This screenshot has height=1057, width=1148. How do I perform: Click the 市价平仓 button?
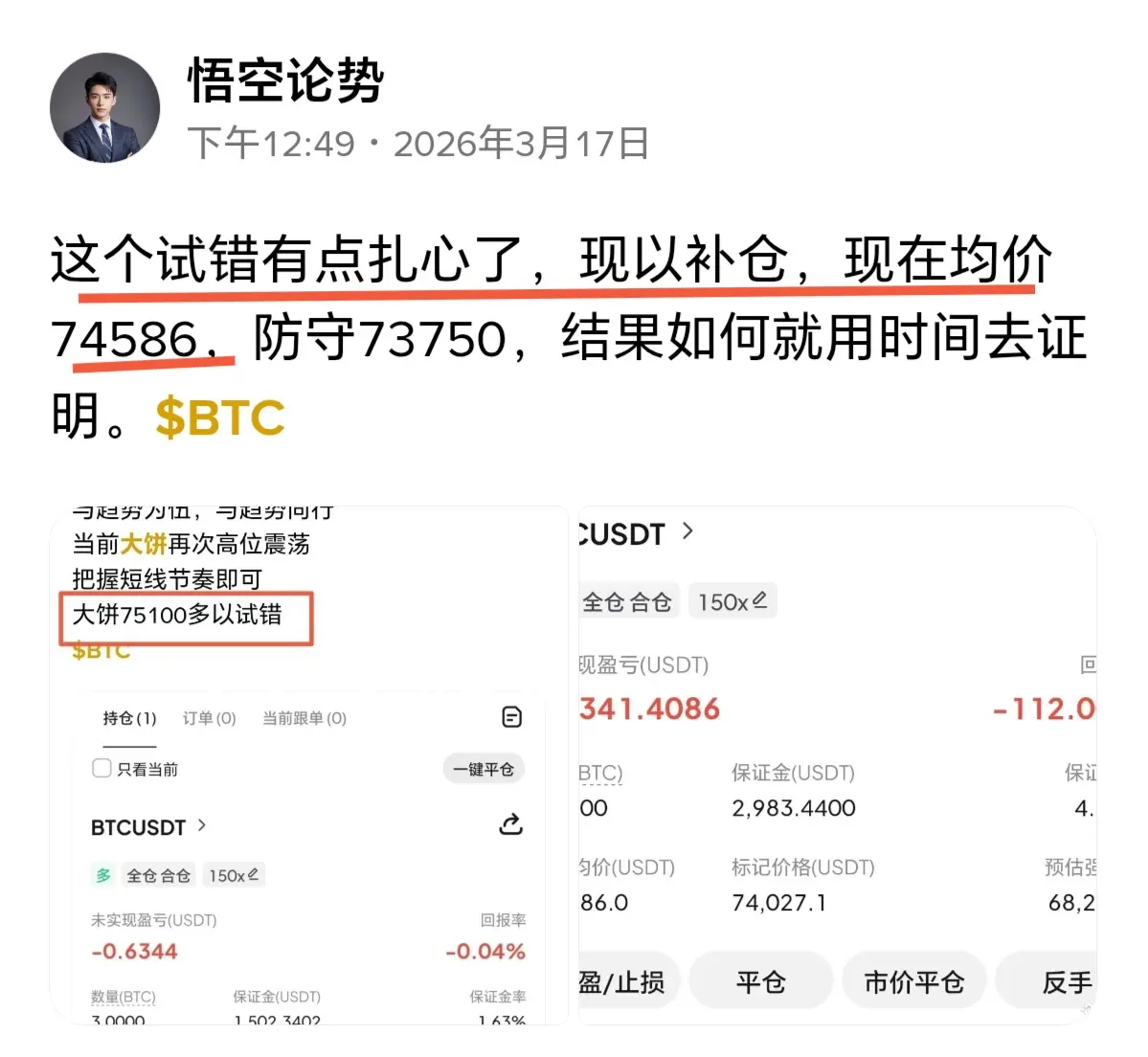pyautogui.click(x=913, y=981)
